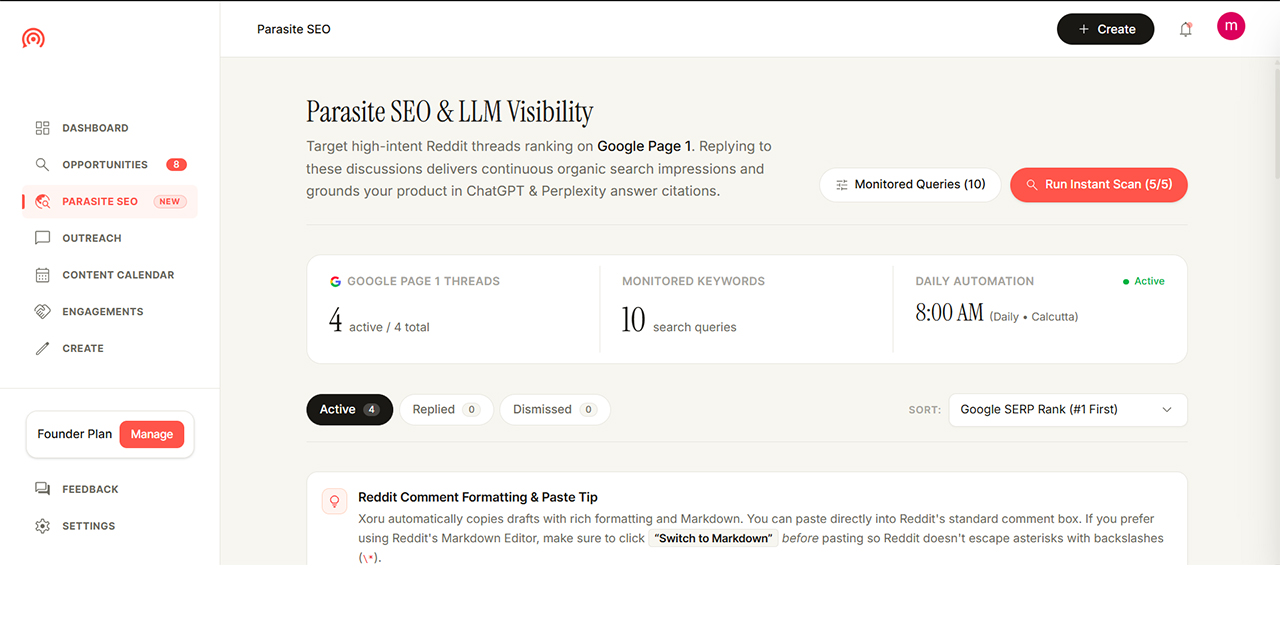Click the NEW badge on Parasite SEO

click(170, 201)
